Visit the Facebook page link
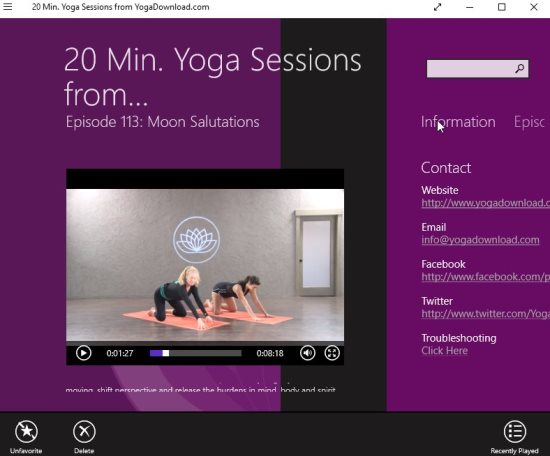The width and height of the screenshot is (550, 456). point(485,277)
